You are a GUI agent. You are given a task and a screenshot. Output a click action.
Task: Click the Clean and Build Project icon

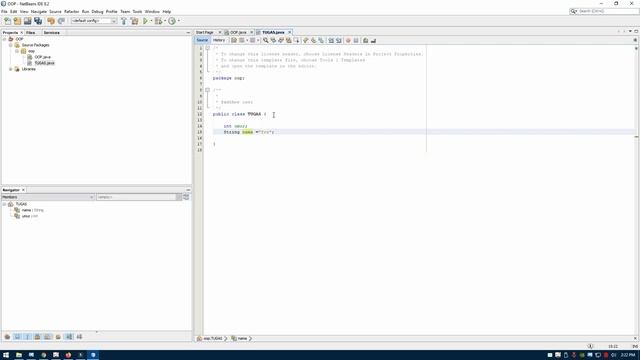(134, 21)
